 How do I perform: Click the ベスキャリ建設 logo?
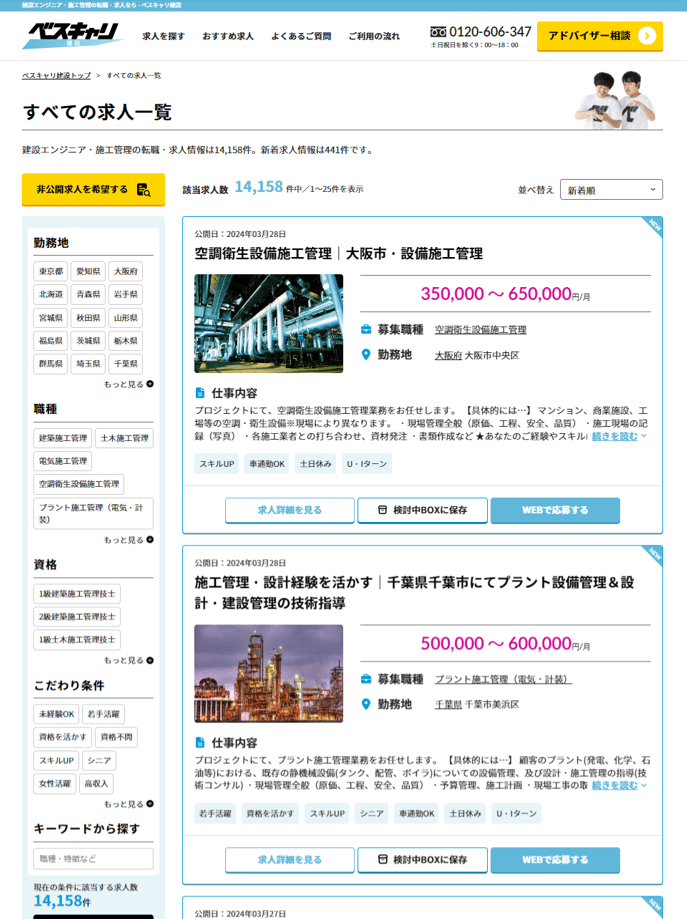pyautogui.click(x=71, y=35)
